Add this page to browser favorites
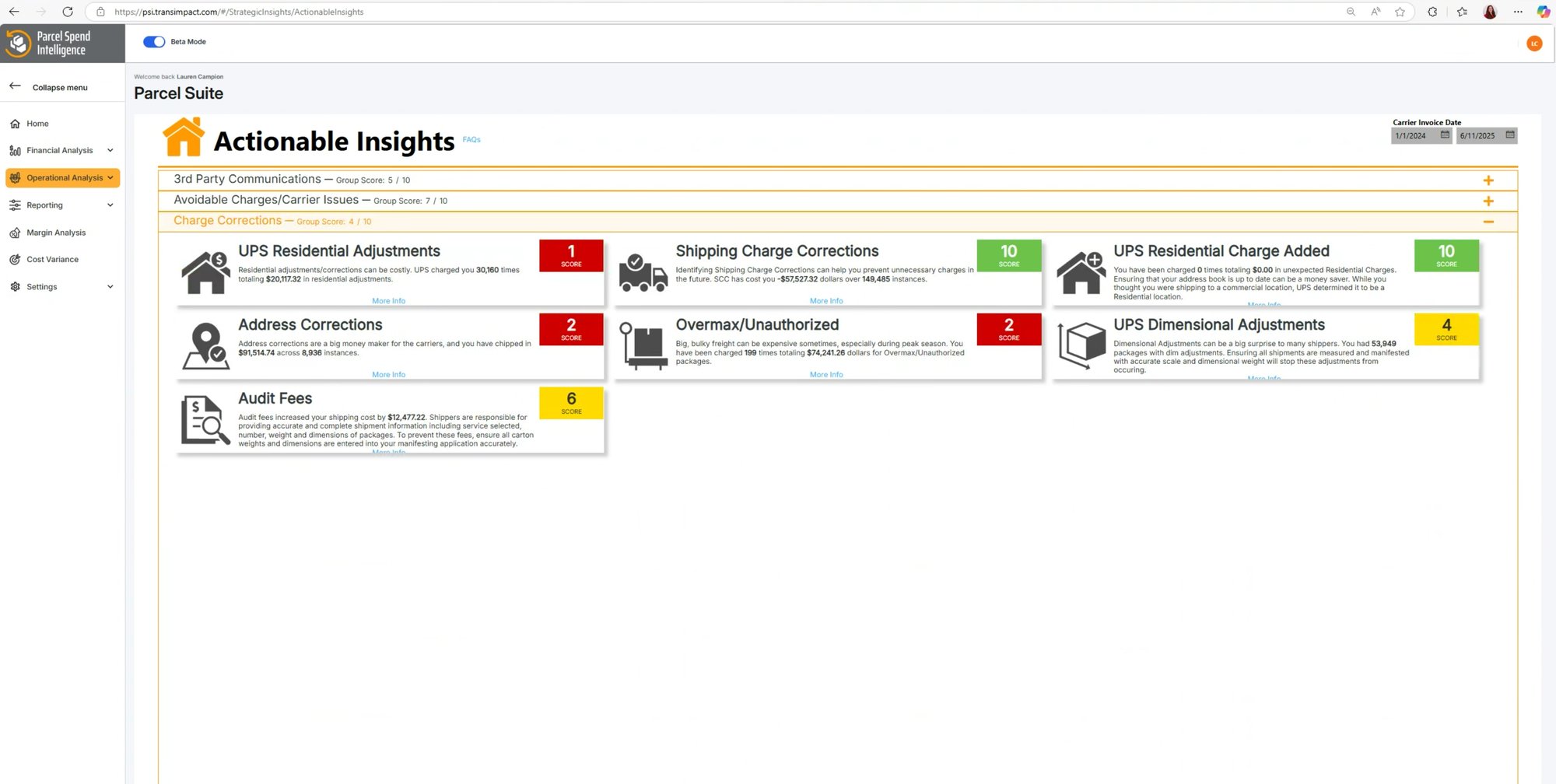The width and height of the screenshot is (1556, 784). point(1400,12)
